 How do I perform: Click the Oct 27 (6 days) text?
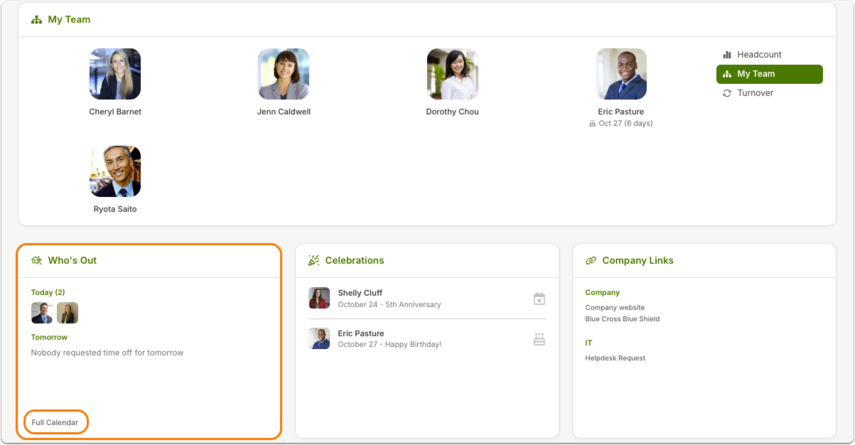pos(625,124)
